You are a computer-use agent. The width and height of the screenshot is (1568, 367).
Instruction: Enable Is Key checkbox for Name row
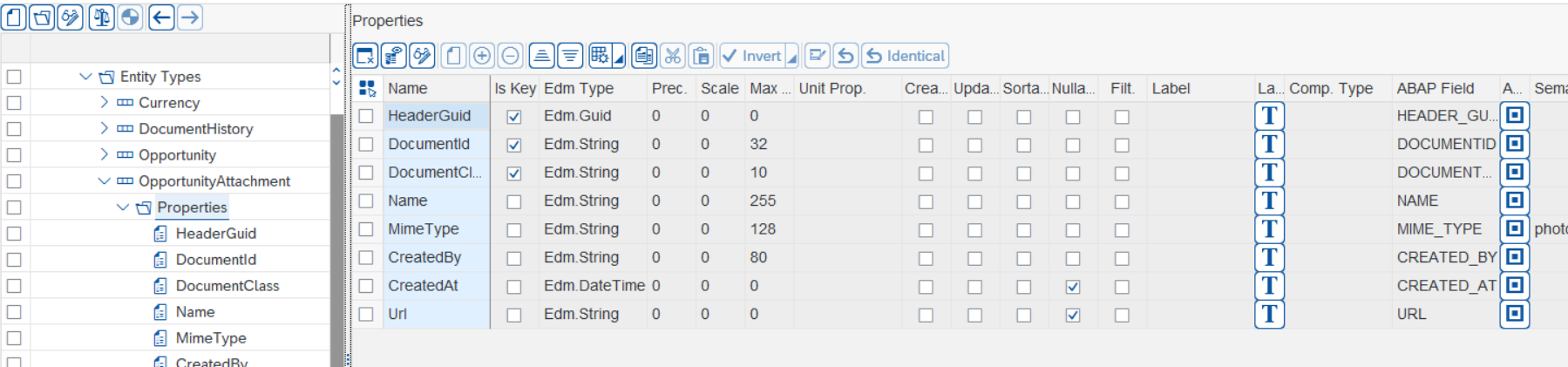pyautogui.click(x=514, y=201)
